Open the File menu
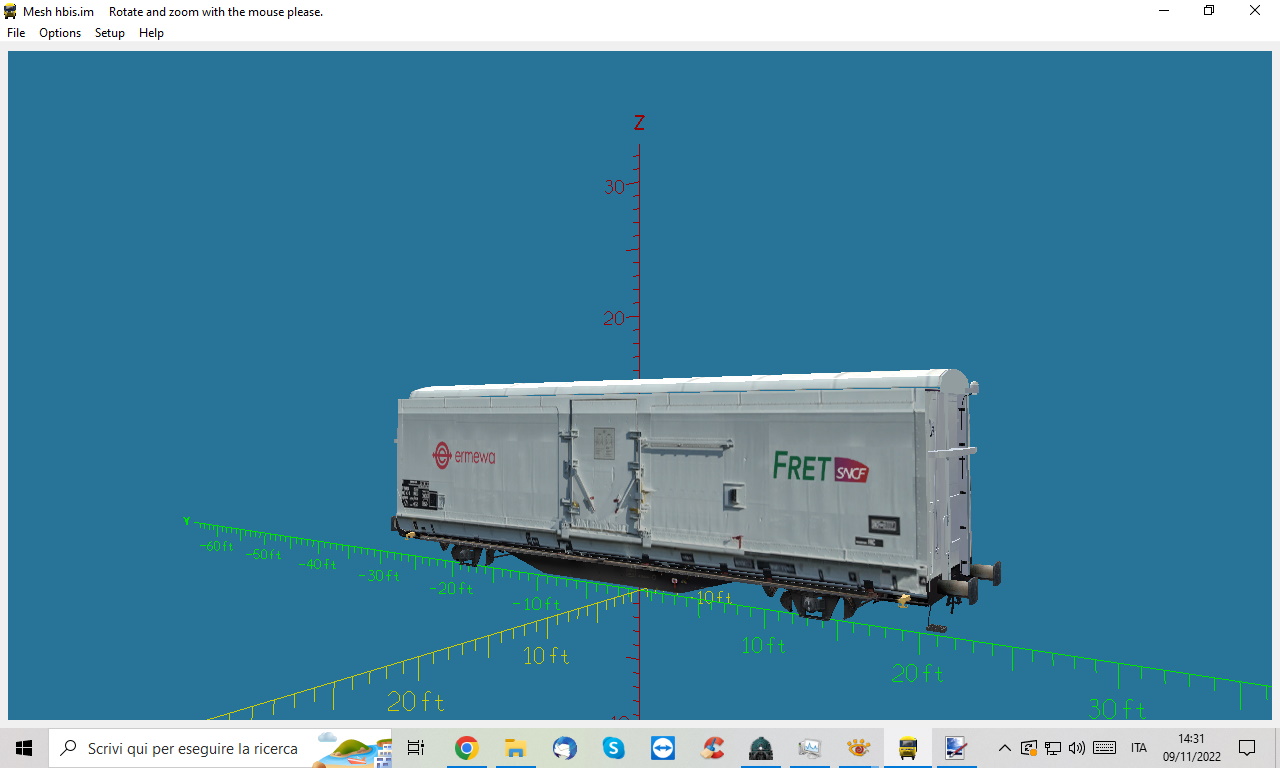Viewport: 1280px width, 768px height. (16, 33)
